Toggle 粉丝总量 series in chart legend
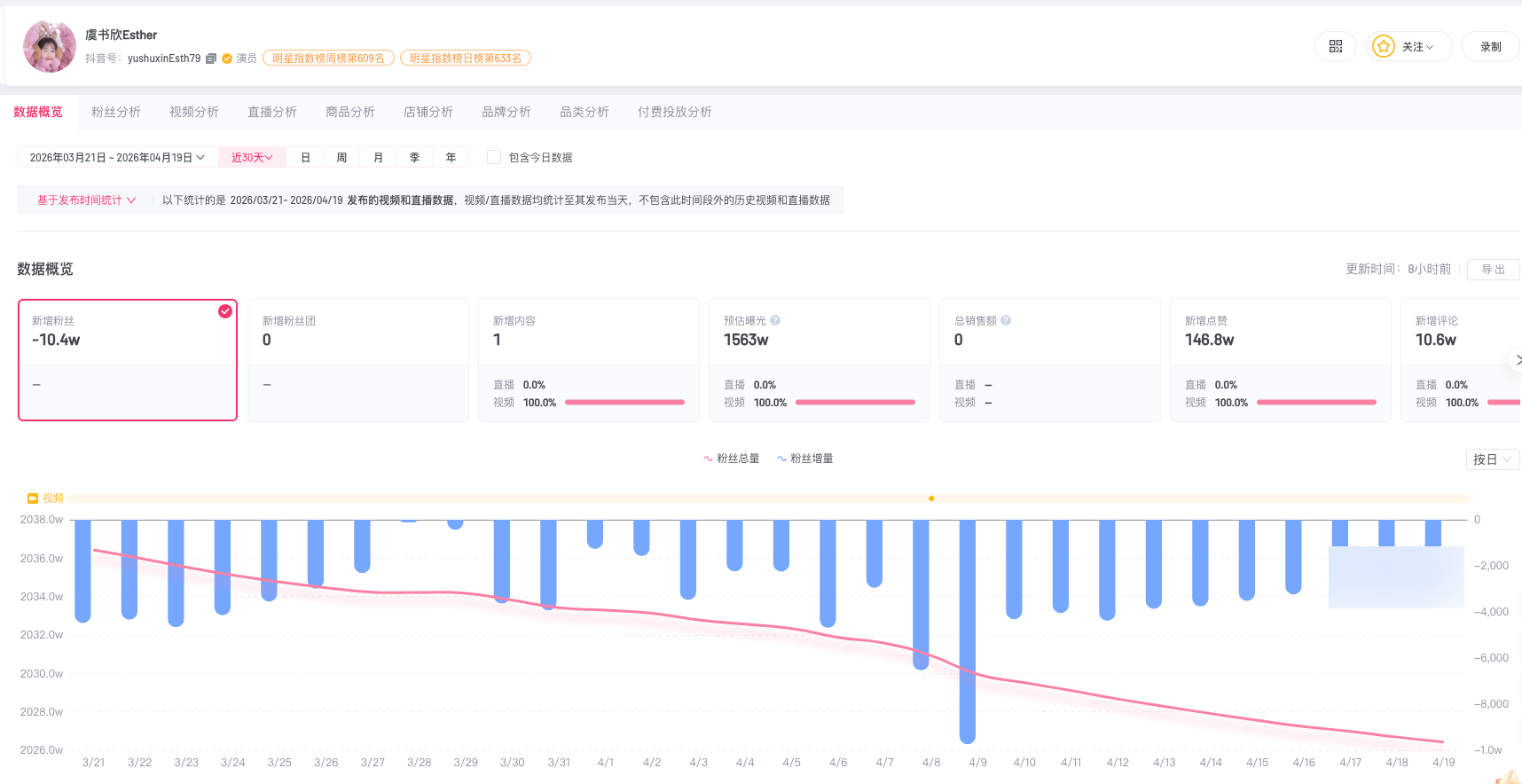 [731, 459]
